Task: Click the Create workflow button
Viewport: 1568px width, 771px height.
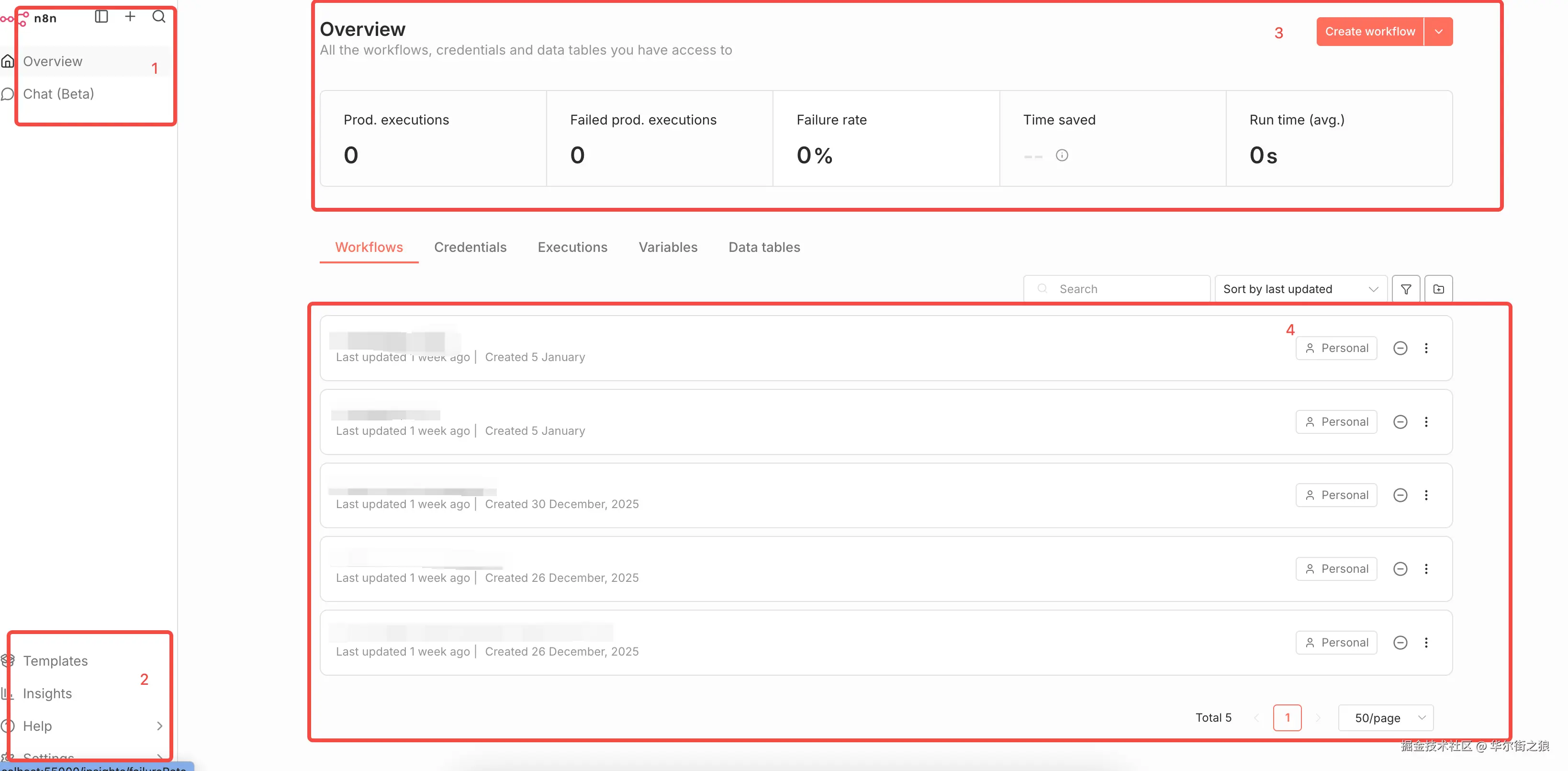Action: [1369, 32]
